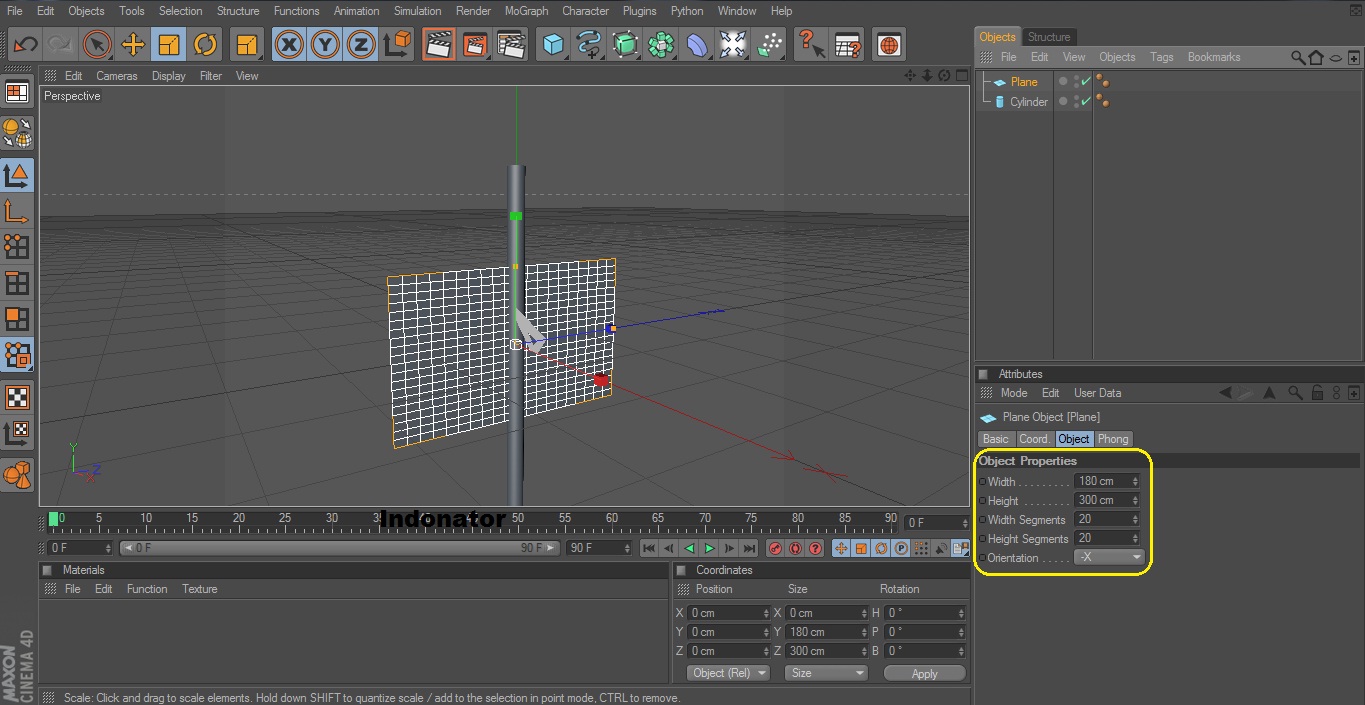Toggle parameter (P) keyframe recording button
Screen dimensions: 1365x705
[x=901, y=548]
